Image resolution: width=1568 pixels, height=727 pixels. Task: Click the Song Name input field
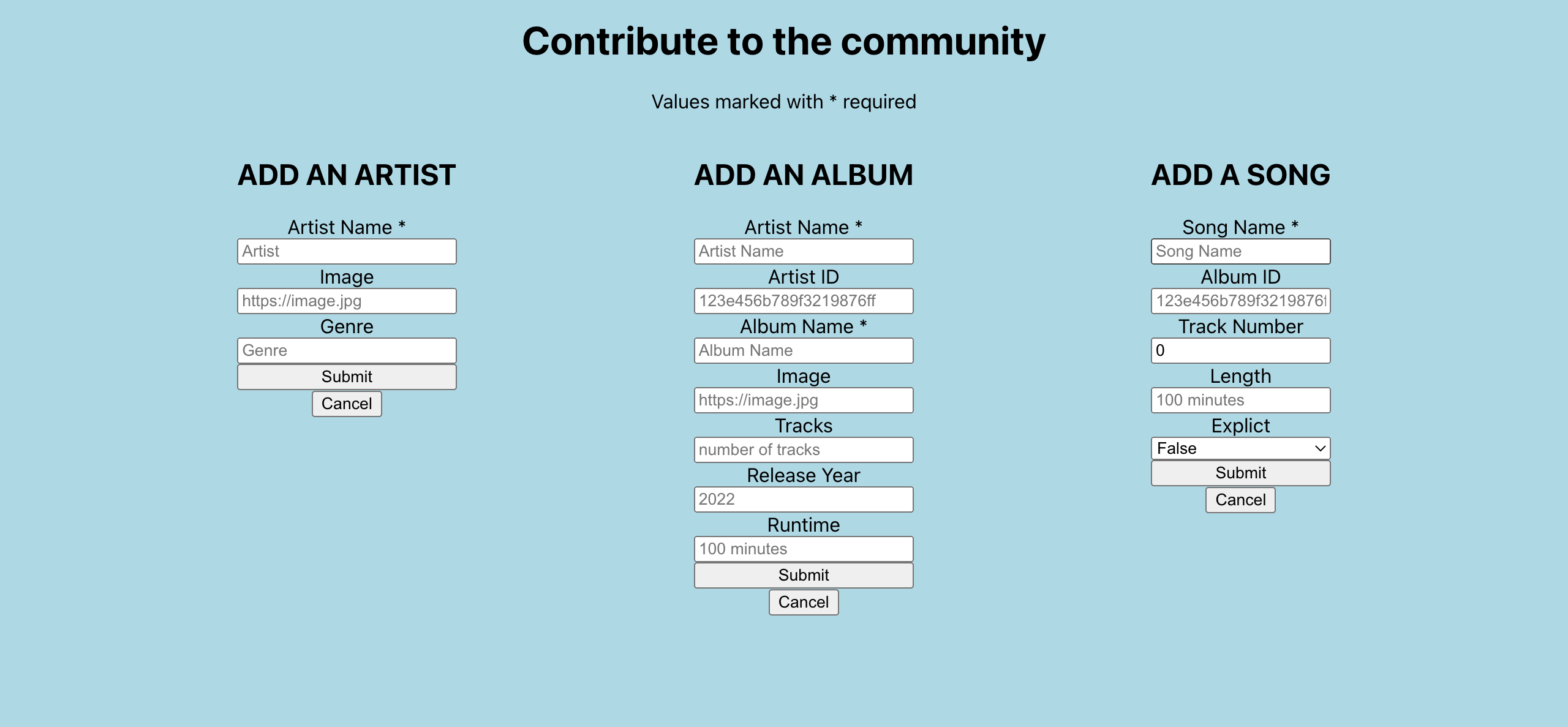1240,250
